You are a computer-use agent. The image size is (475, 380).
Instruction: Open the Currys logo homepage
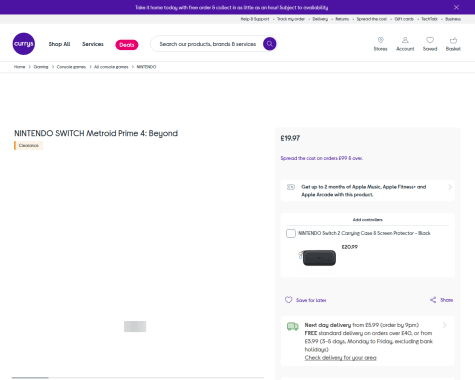pos(24,44)
